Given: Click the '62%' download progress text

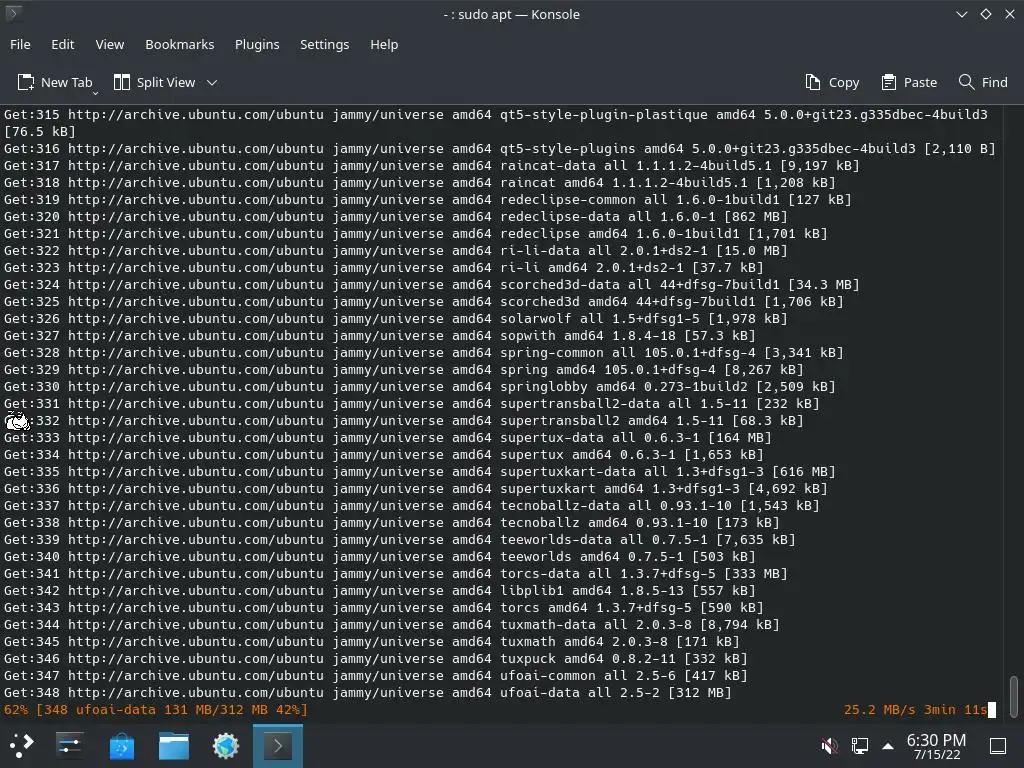Looking at the screenshot, I should click(16, 709).
